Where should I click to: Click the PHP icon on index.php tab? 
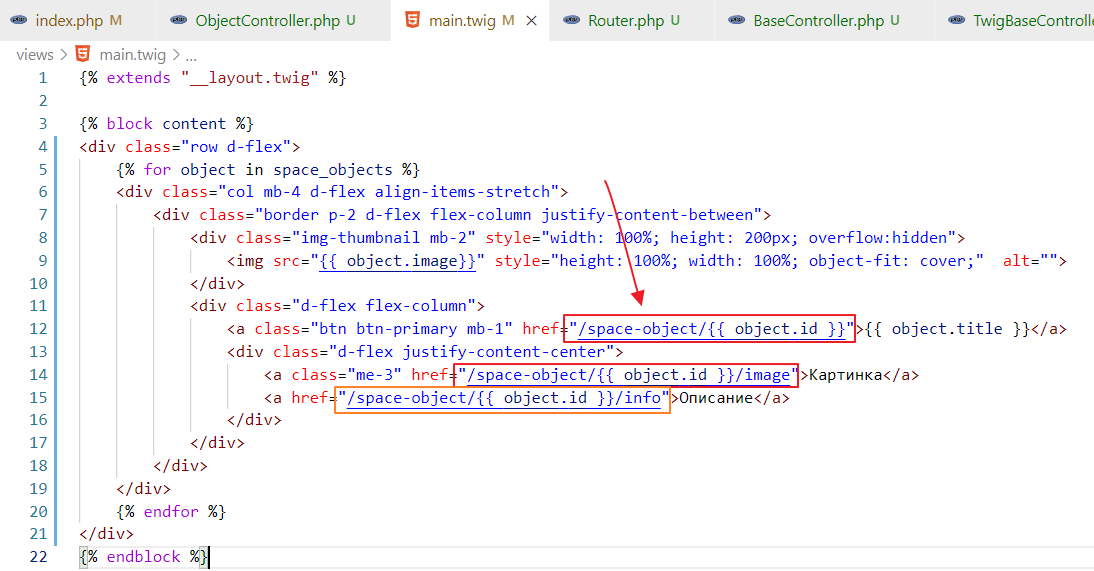point(19,20)
